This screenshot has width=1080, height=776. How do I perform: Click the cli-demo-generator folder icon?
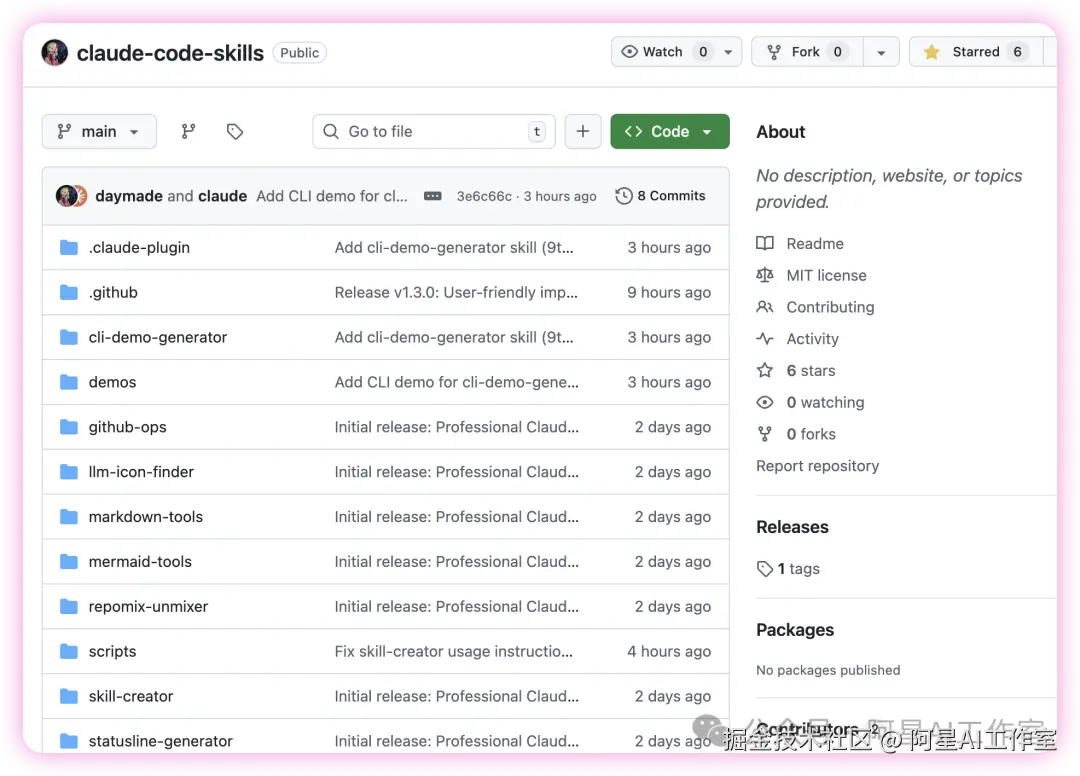click(x=69, y=337)
